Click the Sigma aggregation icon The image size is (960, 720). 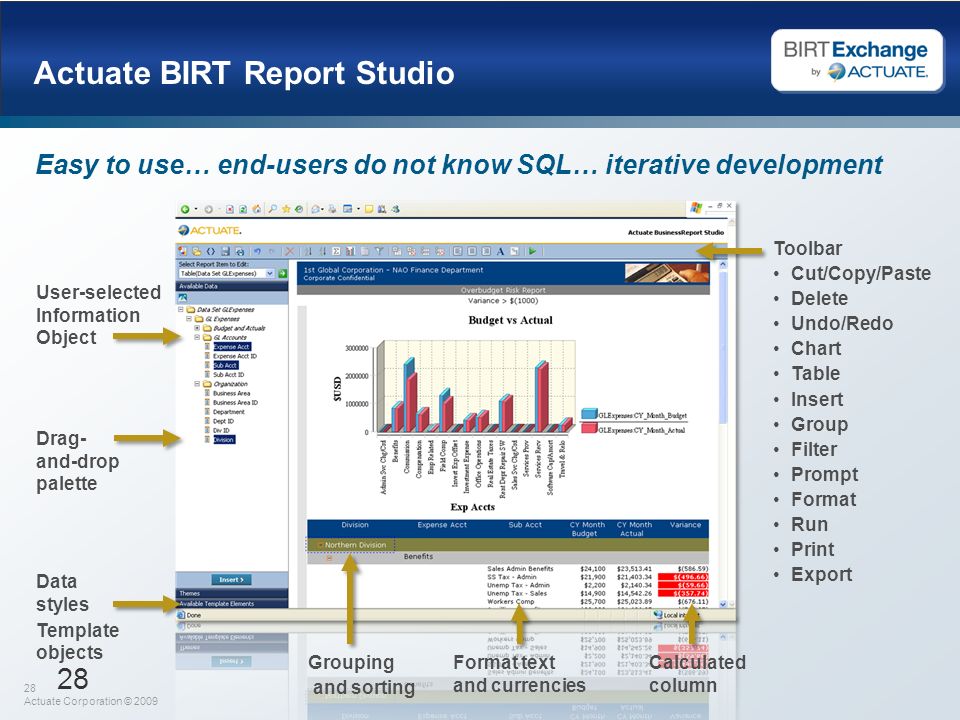pos(336,251)
